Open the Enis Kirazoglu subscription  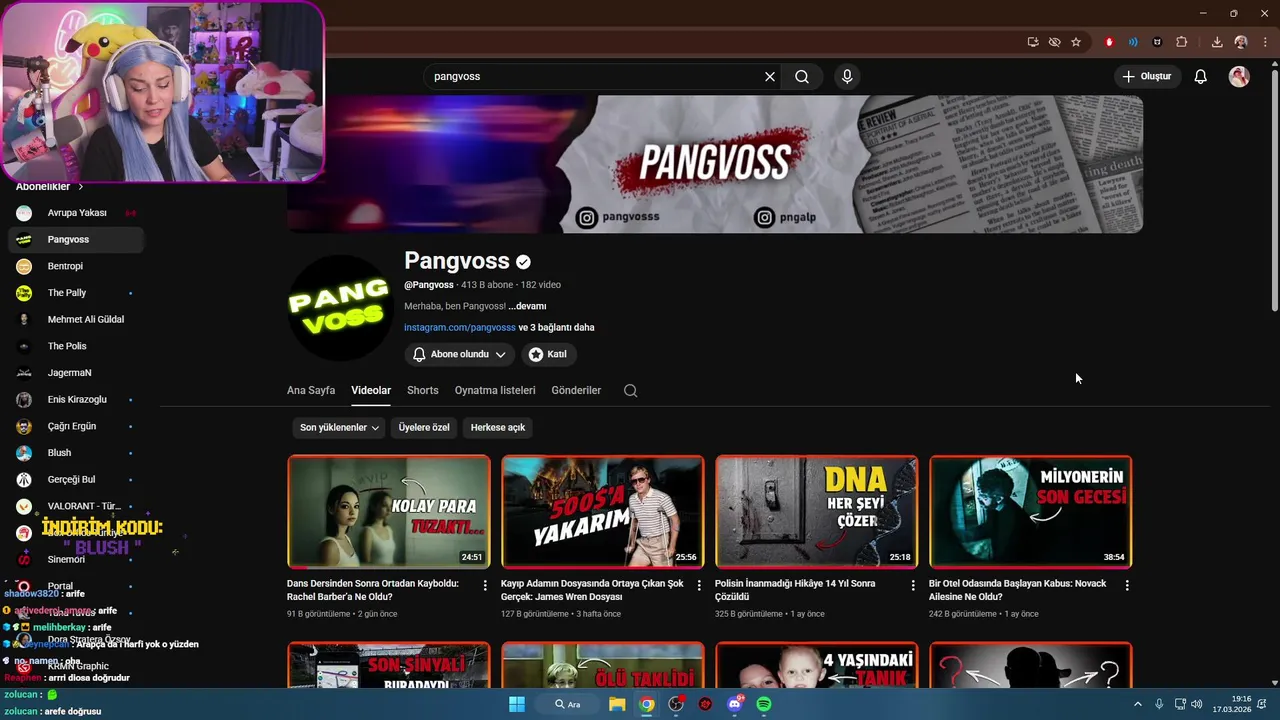[x=76, y=399]
